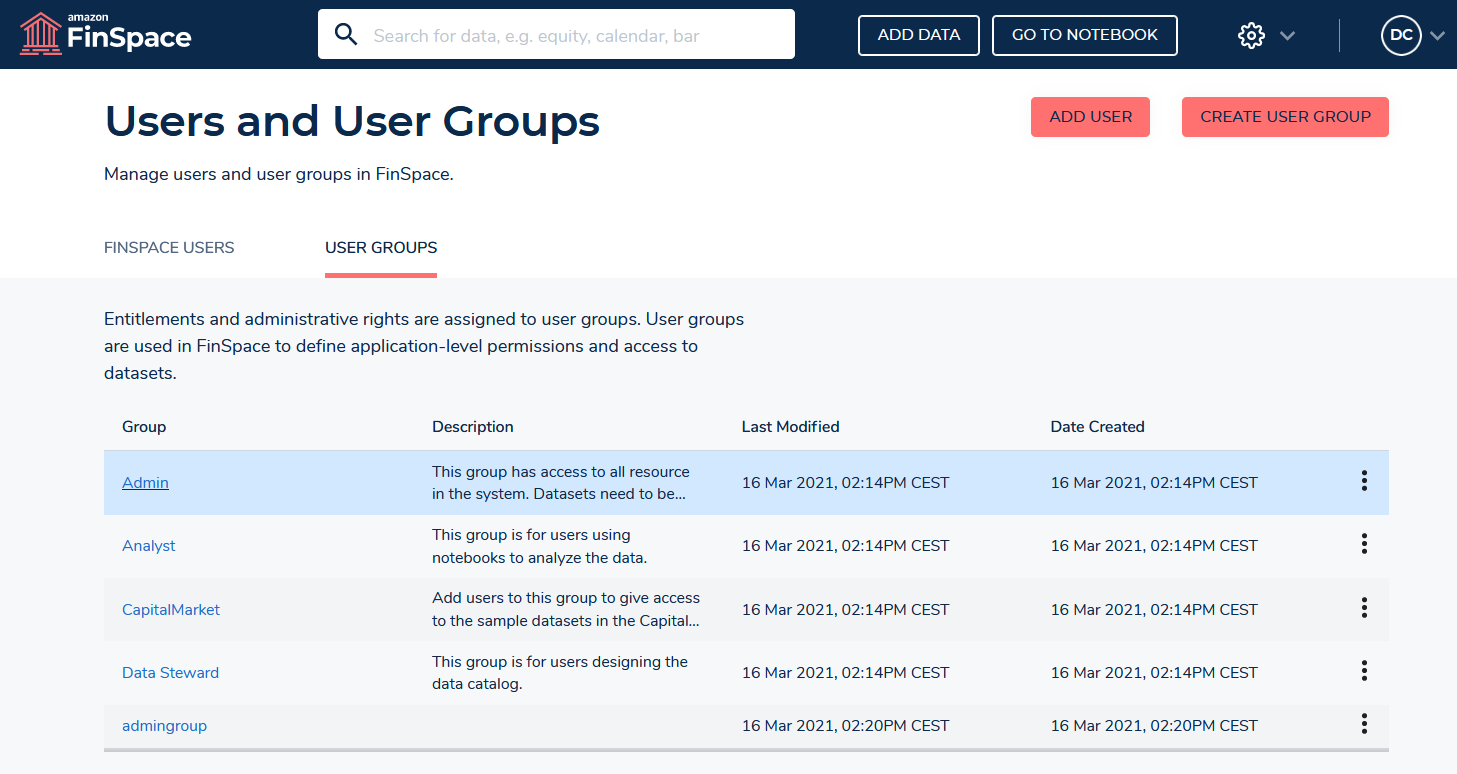Click the Admin group description text
The width and height of the screenshot is (1457, 774).
pos(561,483)
